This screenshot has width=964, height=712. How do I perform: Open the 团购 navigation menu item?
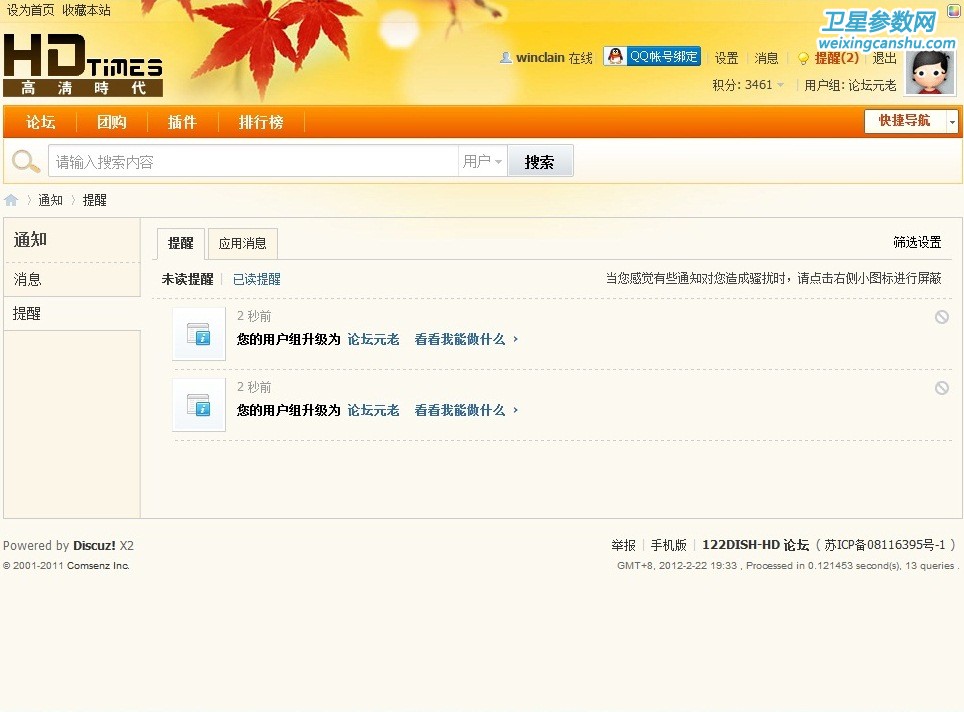(112, 122)
